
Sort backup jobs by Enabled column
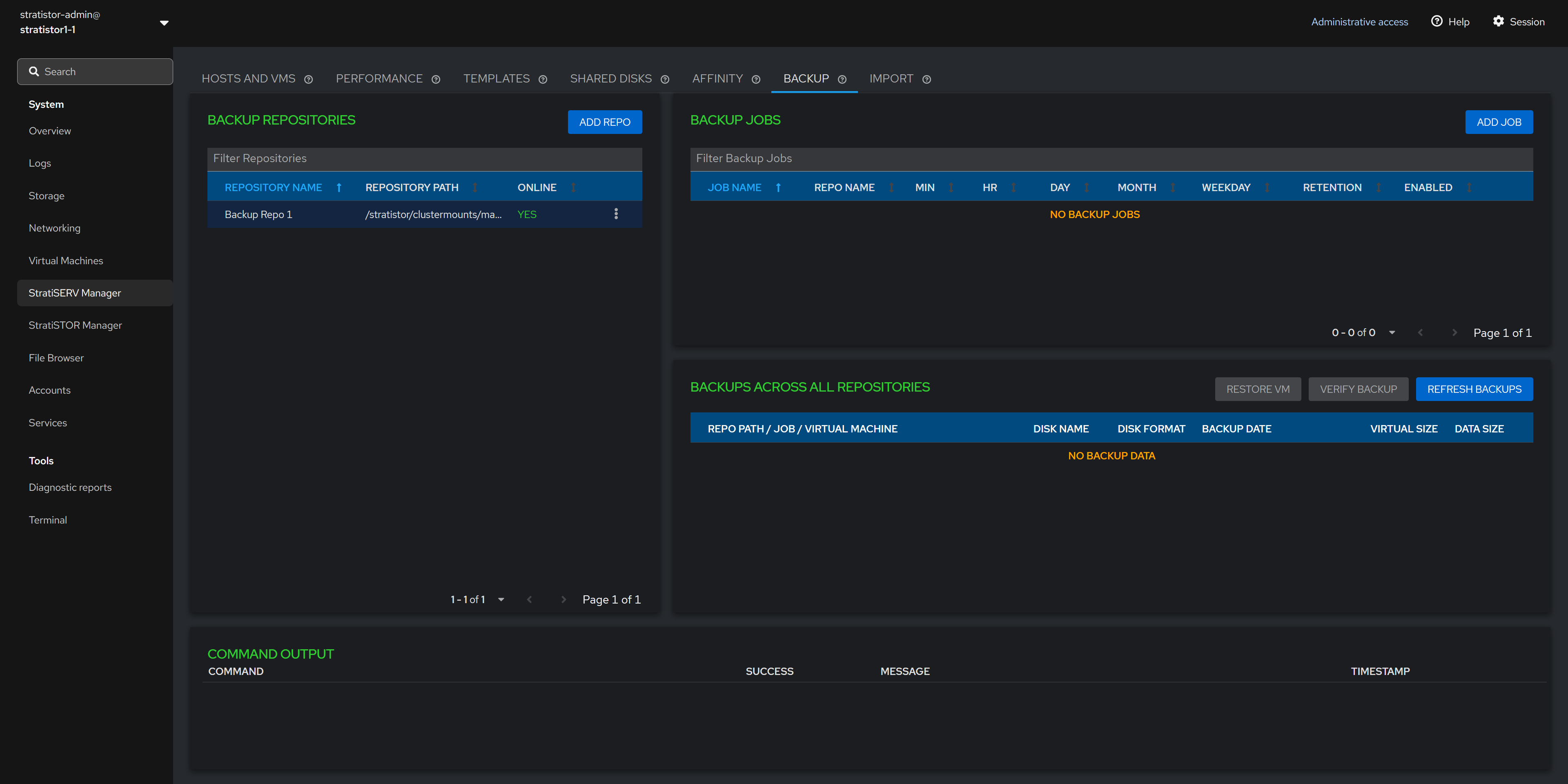[1469, 187]
